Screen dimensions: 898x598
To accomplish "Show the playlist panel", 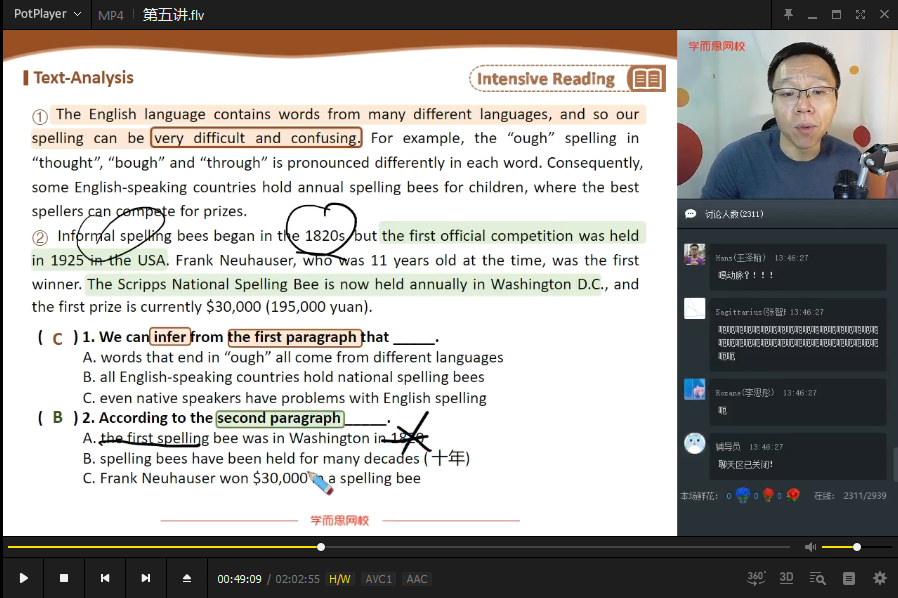I will pos(849,578).
